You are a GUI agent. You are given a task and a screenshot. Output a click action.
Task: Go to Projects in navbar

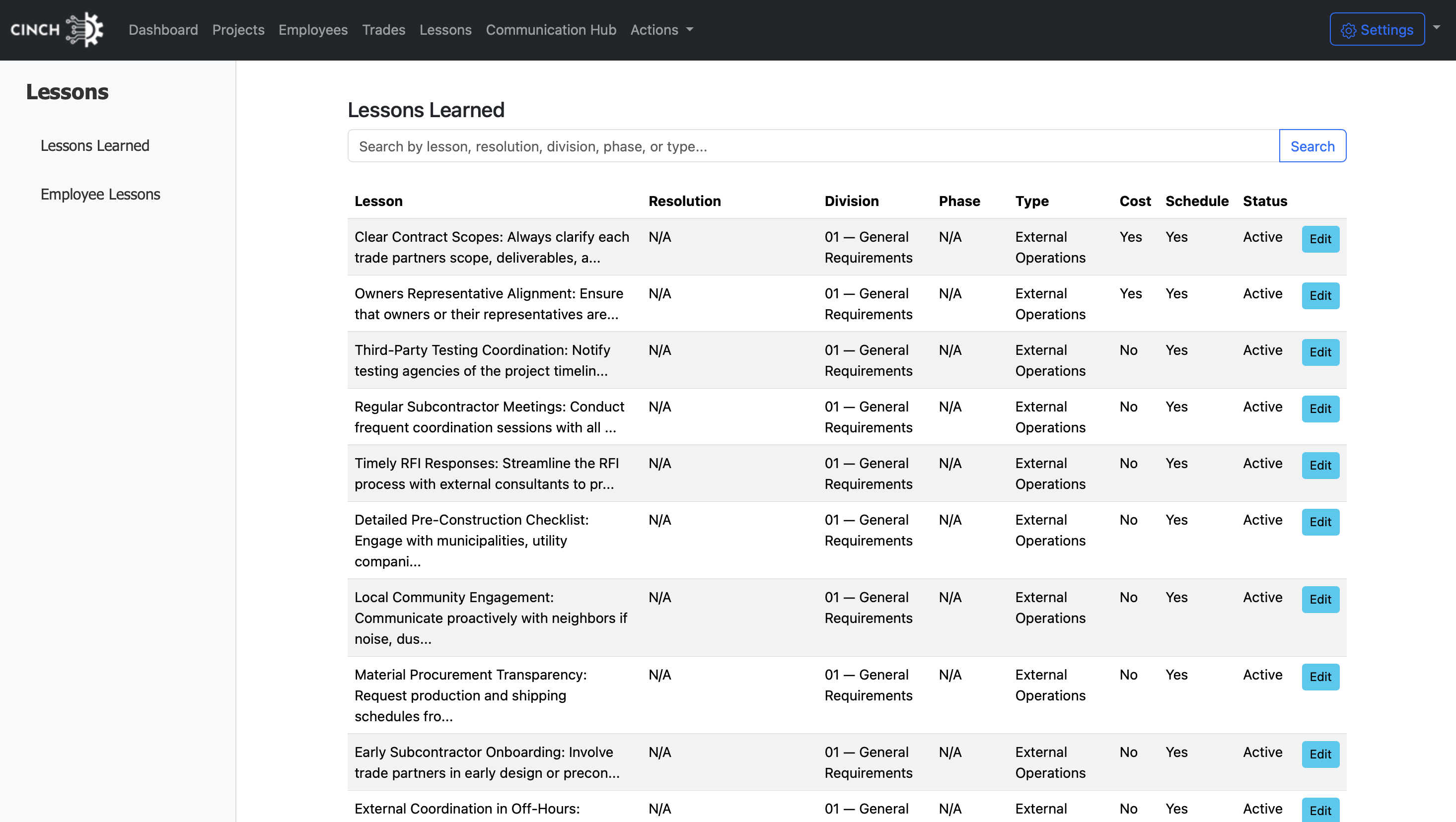point(238,29)
